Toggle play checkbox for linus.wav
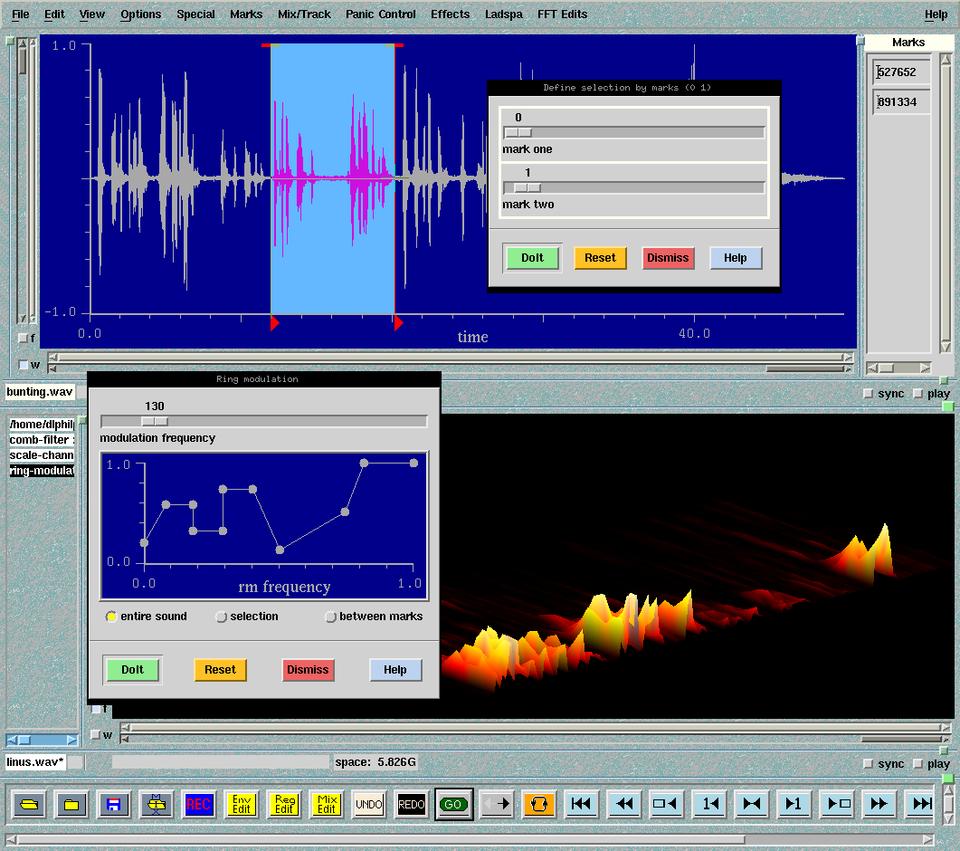 point(918,764)
